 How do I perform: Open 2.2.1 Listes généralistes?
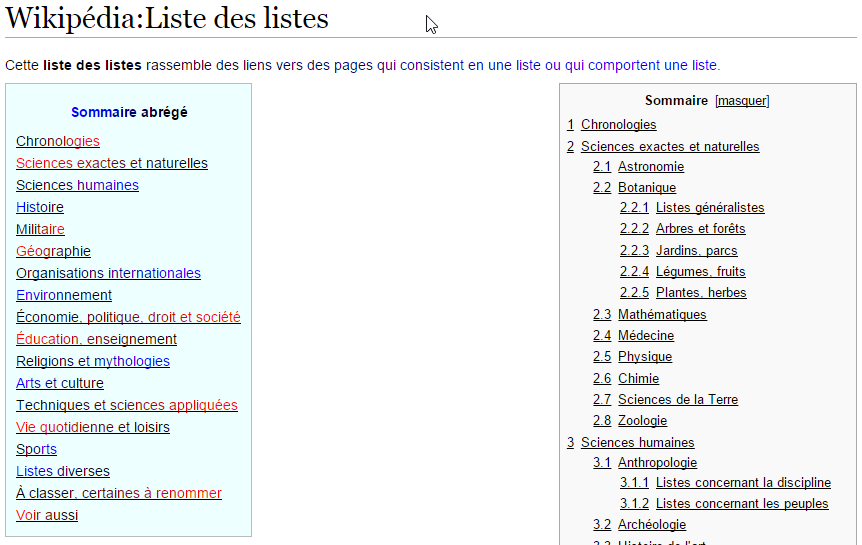pyautogui.click(x=692, y=208)
